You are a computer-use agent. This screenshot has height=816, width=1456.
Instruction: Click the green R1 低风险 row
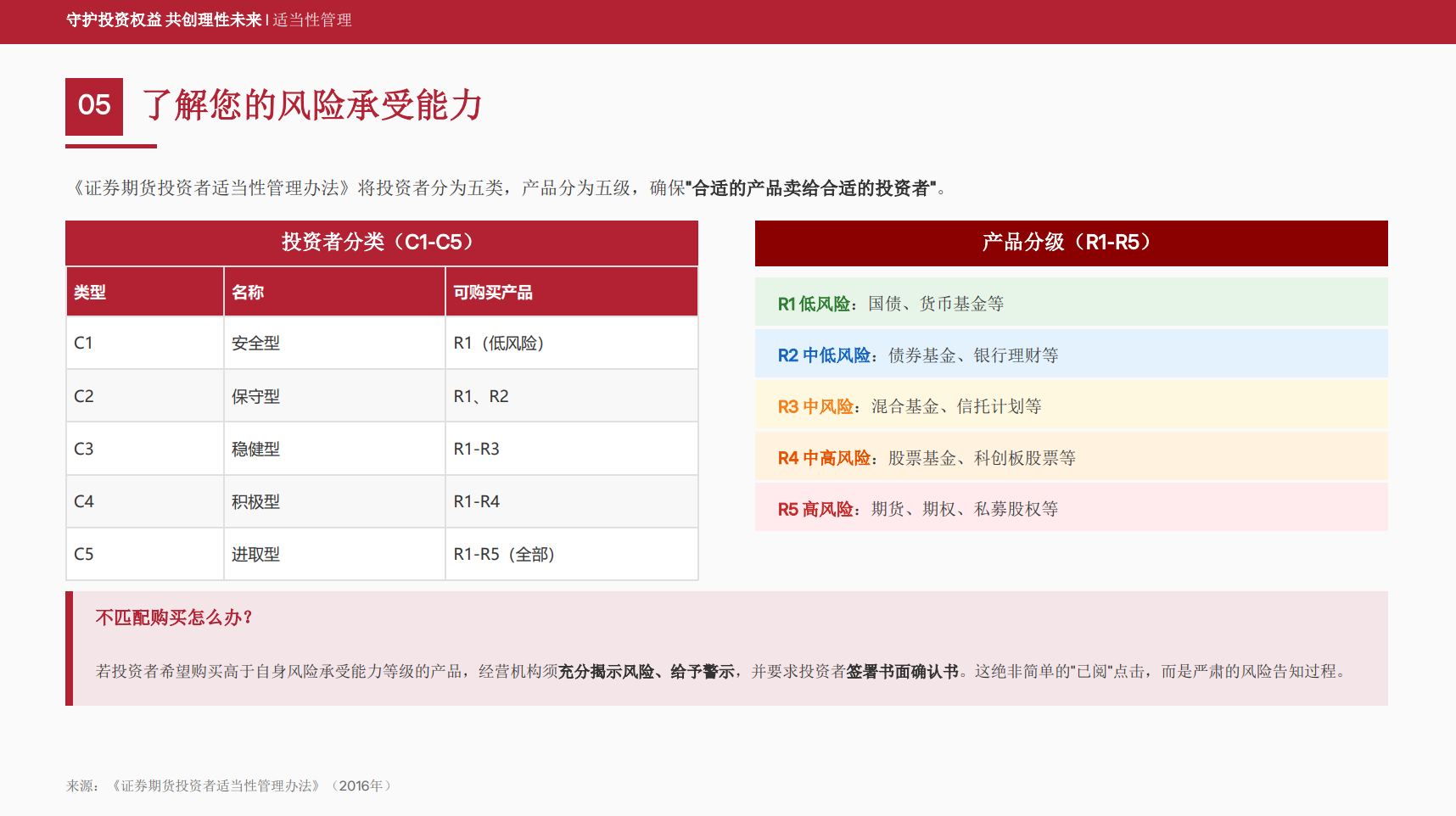click(1071, 302)
